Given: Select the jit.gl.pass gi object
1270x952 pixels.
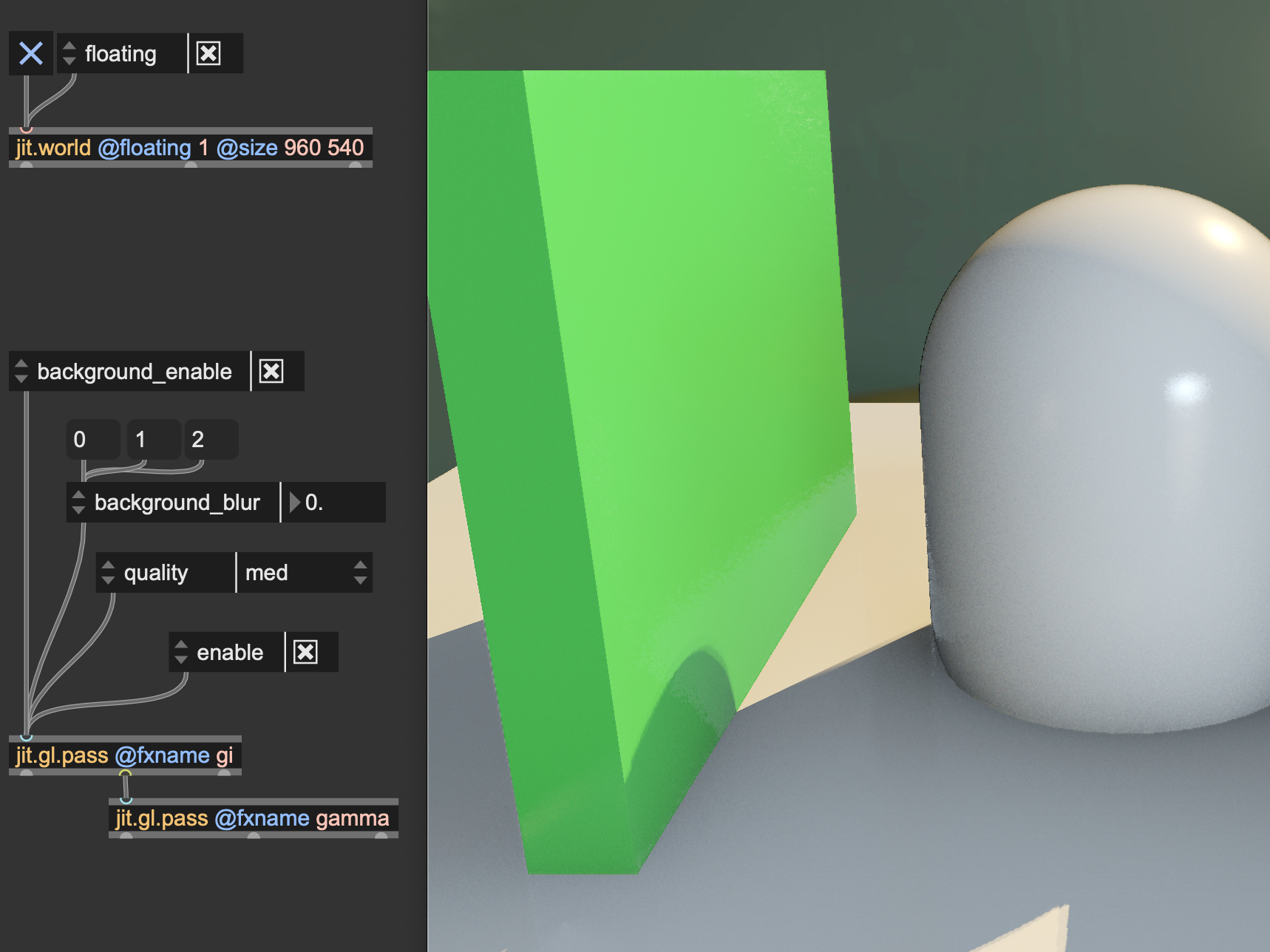Looking at the screenshot, I should [124, 755].
